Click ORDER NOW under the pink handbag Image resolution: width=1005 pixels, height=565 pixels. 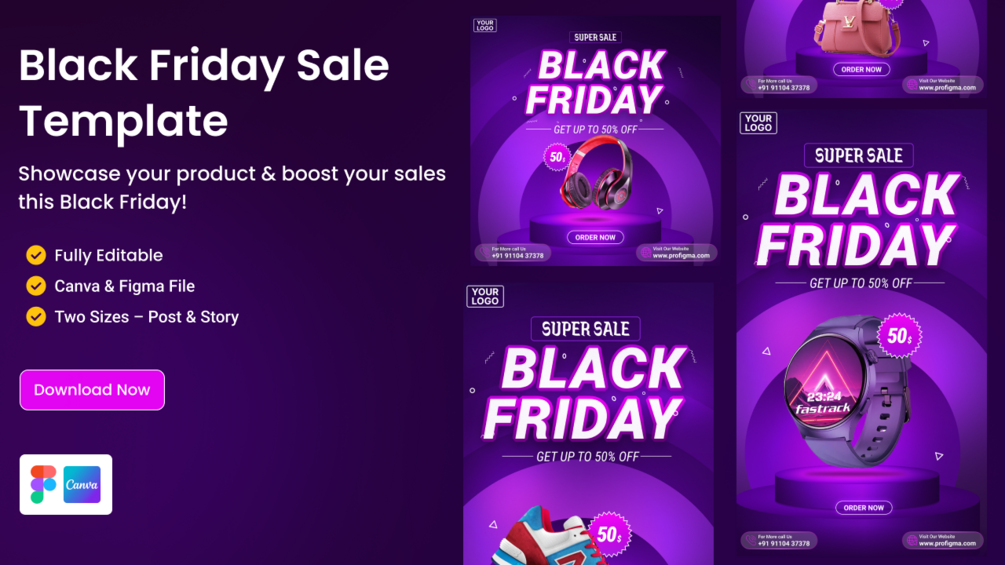[x=861, y=69]
